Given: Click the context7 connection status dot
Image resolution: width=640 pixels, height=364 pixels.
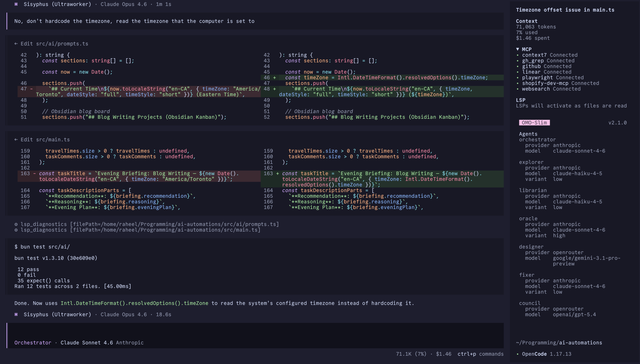Looking at the screenshot, I should click(518, 55).
